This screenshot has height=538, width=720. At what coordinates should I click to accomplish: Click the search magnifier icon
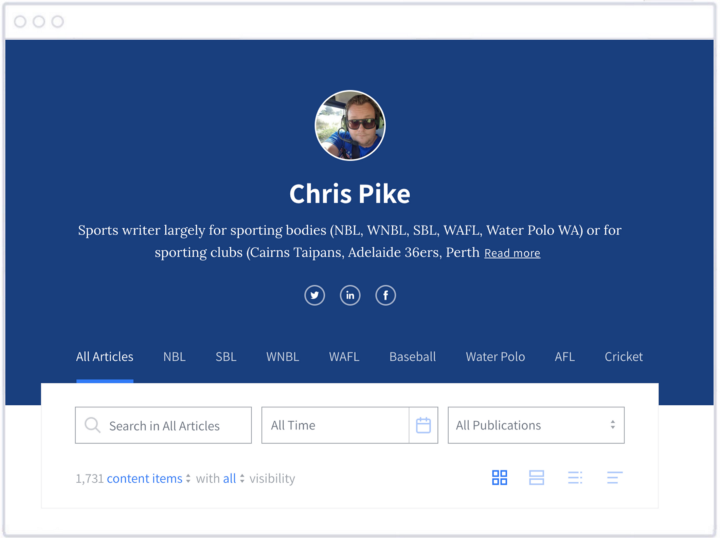(92, 425)
